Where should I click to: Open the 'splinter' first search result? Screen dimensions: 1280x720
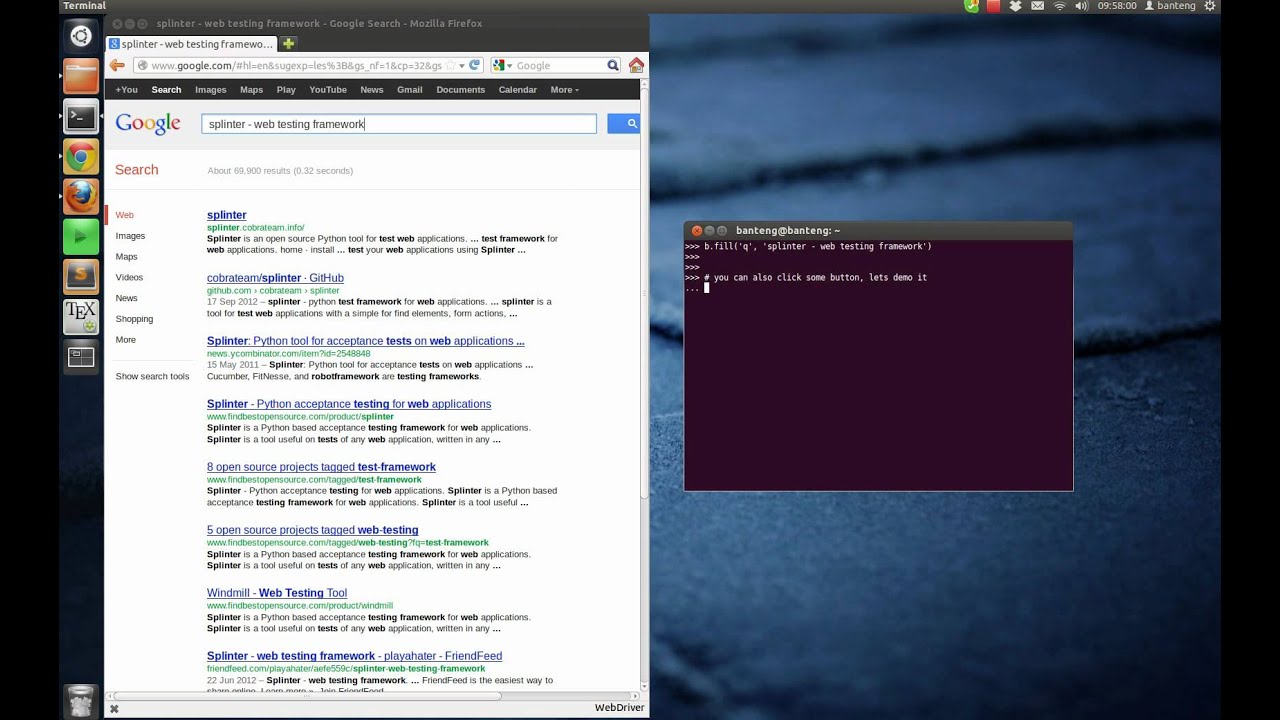coord(226,215)
